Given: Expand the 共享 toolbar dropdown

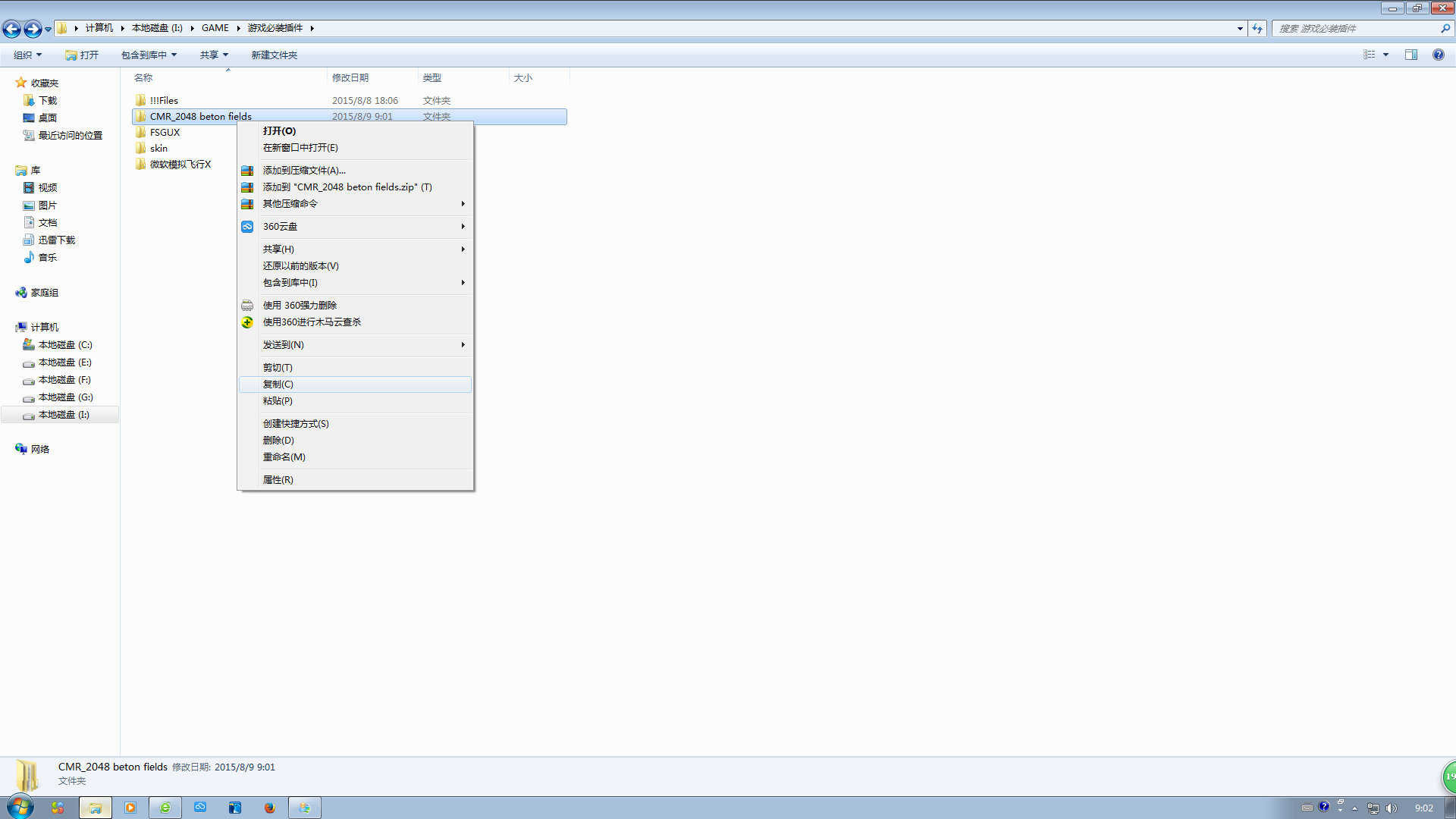Looking at the screenshot, I should [x=214, y=55].
